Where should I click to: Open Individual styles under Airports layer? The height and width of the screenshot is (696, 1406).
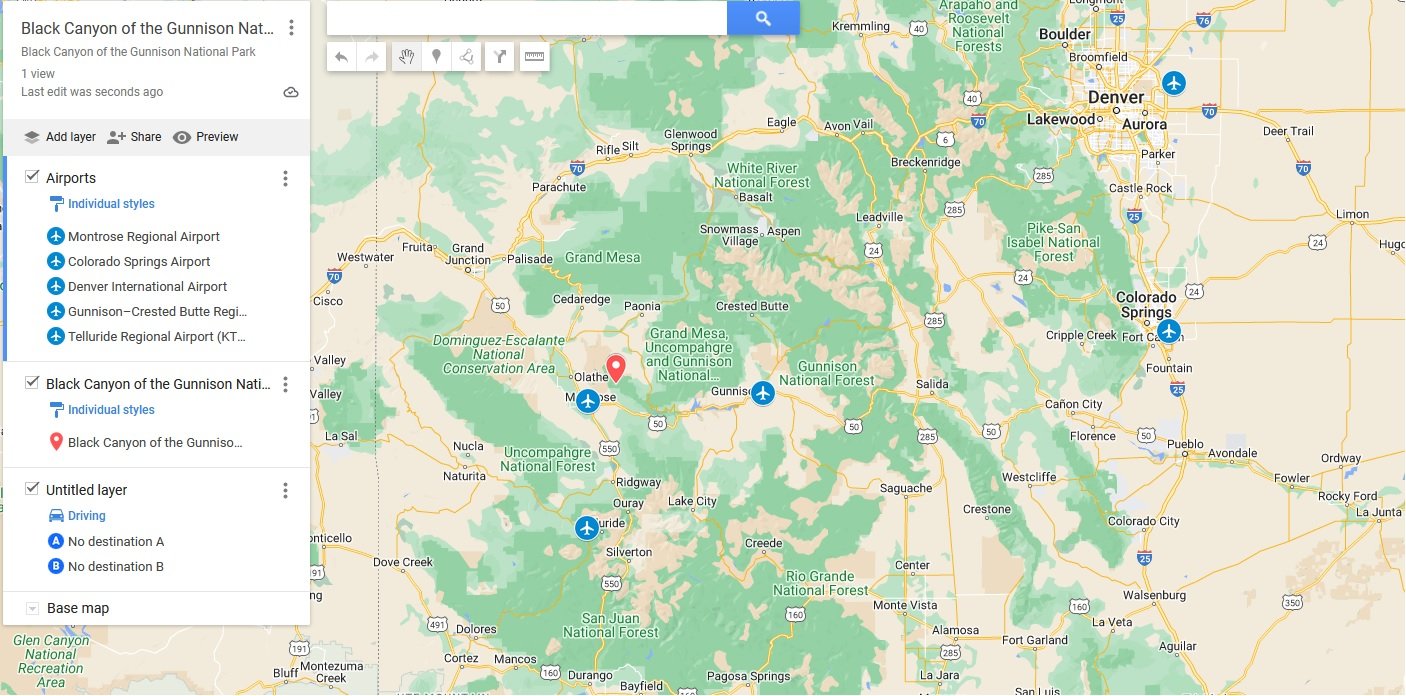111,204
